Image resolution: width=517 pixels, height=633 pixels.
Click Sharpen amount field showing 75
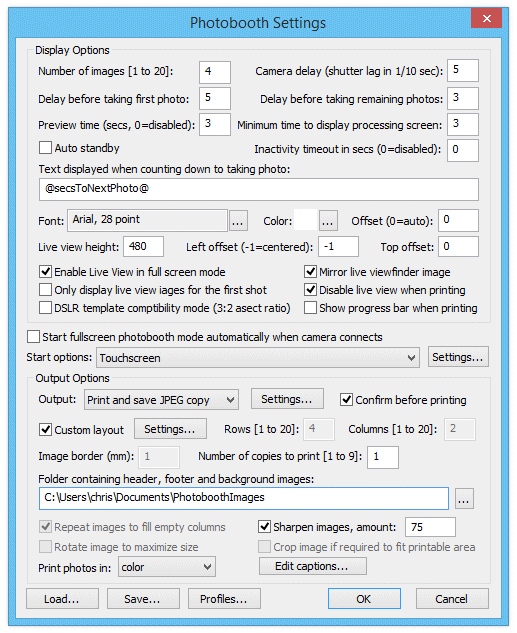[430, 527]
